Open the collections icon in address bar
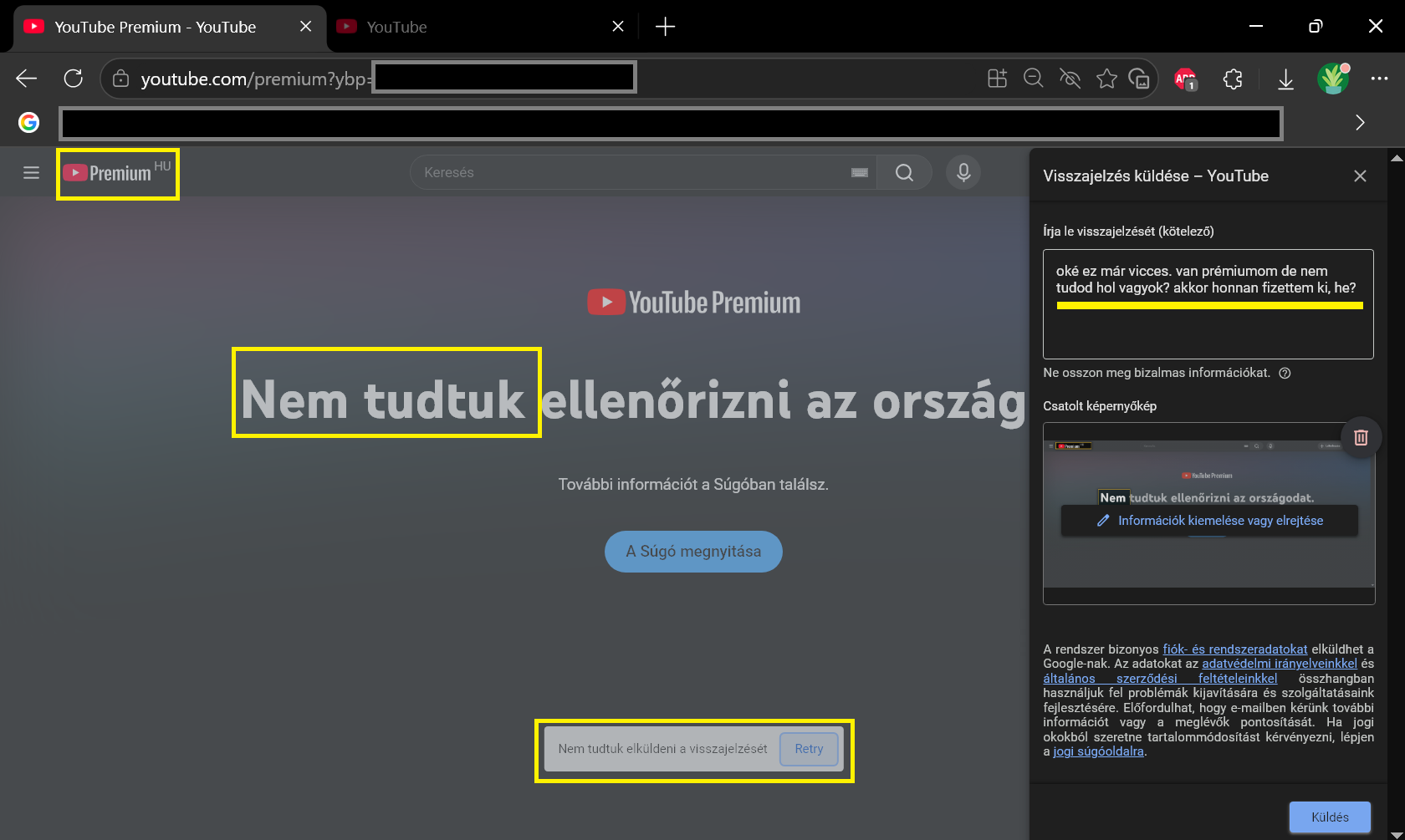 tap(1139, 79)
